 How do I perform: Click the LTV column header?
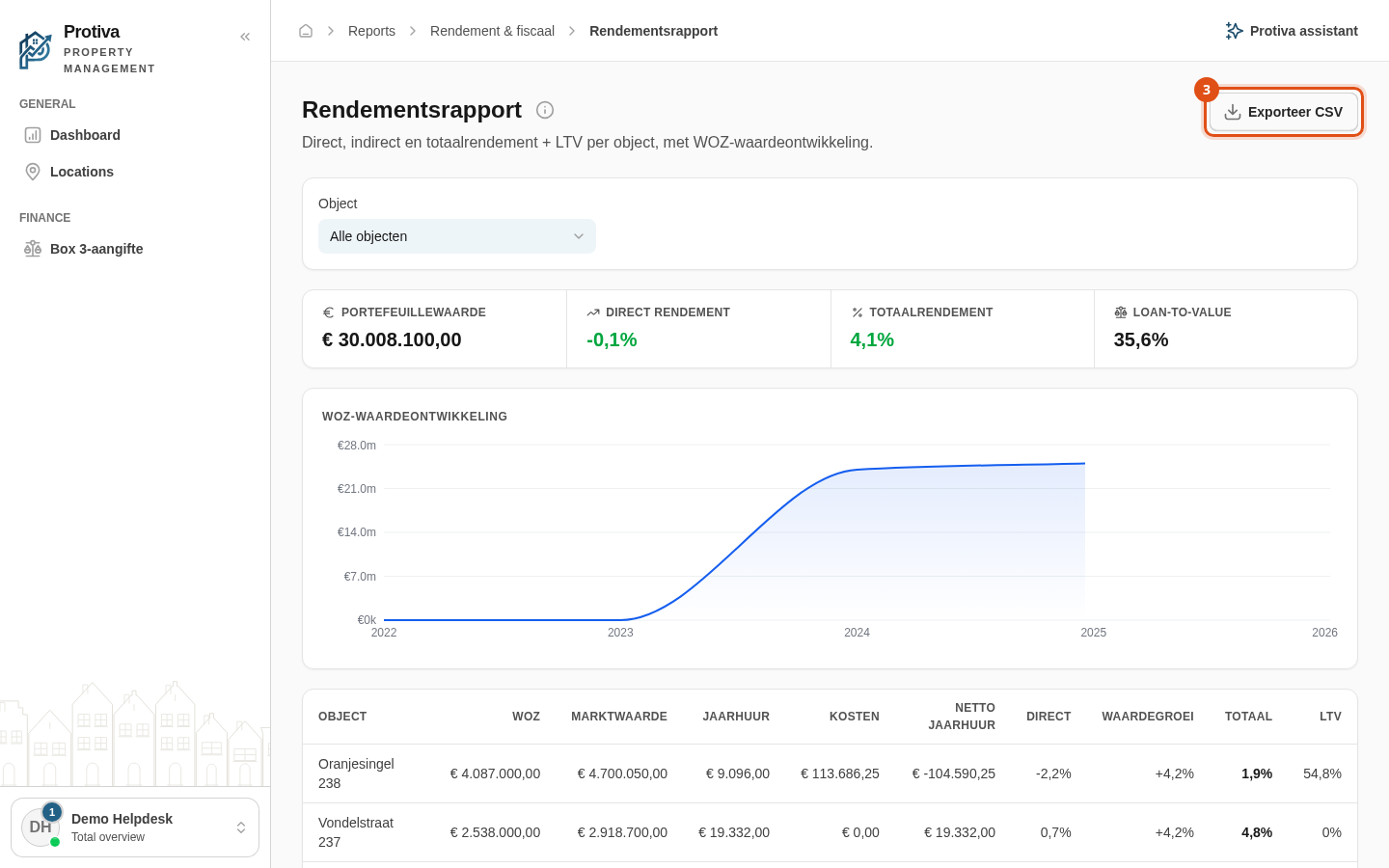[x=1330, y=717]
